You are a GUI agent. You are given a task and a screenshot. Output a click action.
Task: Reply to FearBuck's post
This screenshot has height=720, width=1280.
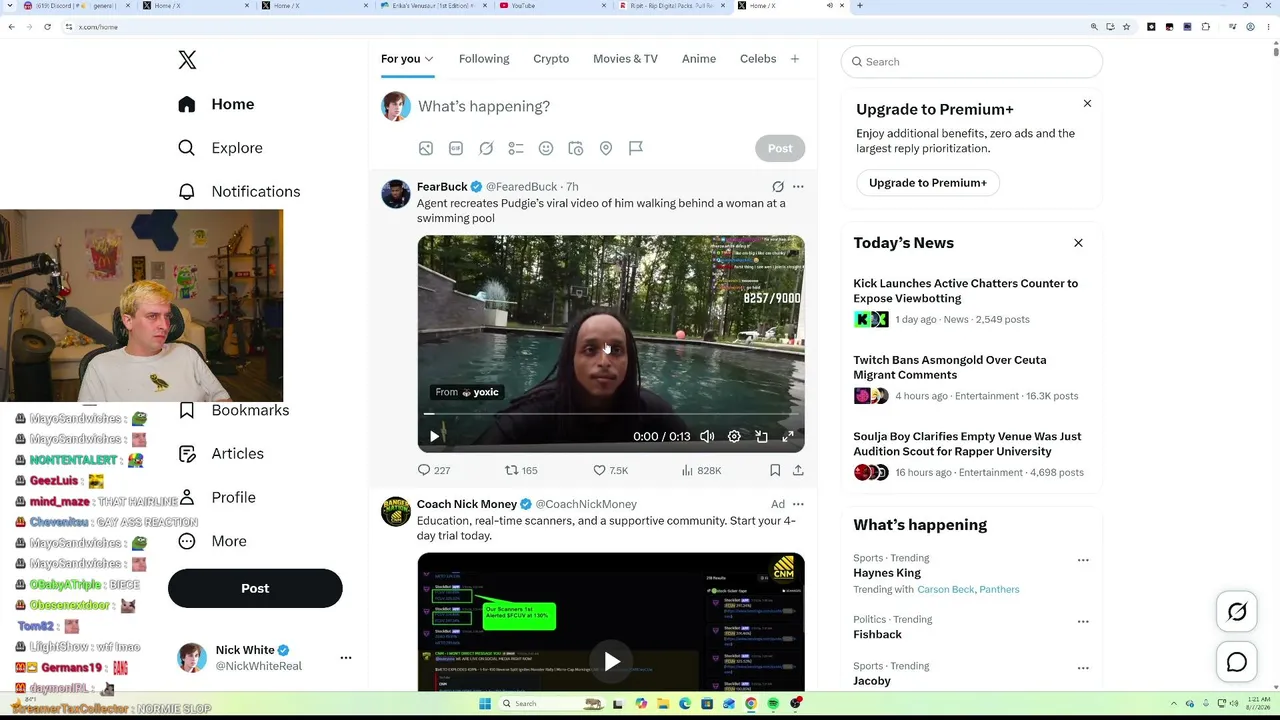(434, 470)
